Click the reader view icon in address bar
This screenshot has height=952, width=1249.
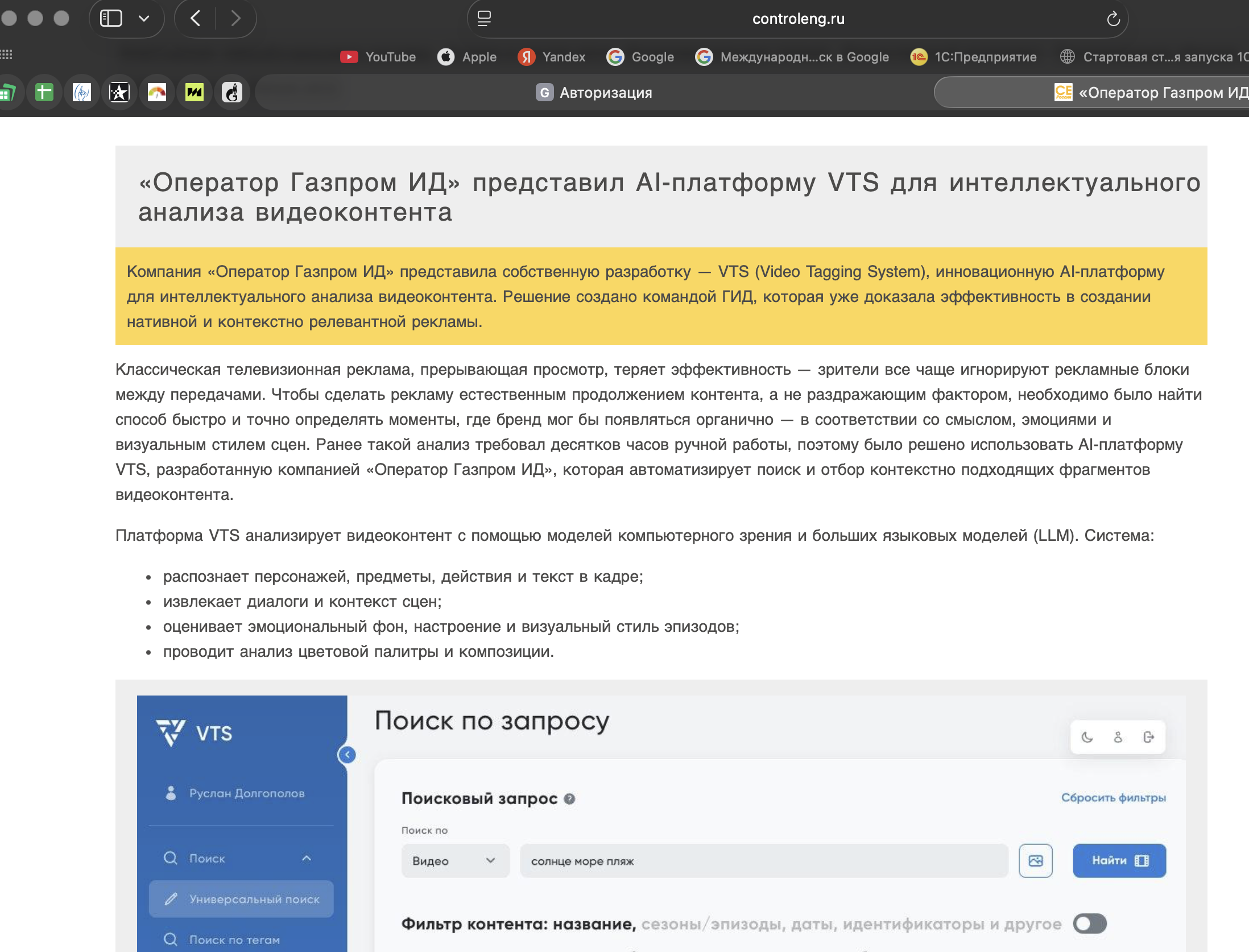click(484, 19)
